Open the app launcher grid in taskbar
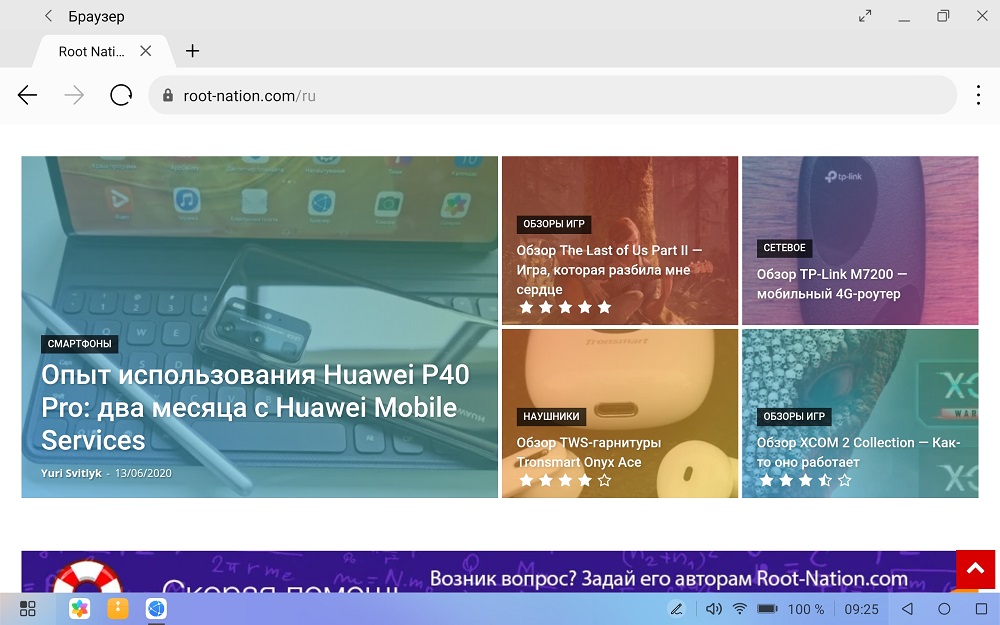 click(x=27, y=609)
